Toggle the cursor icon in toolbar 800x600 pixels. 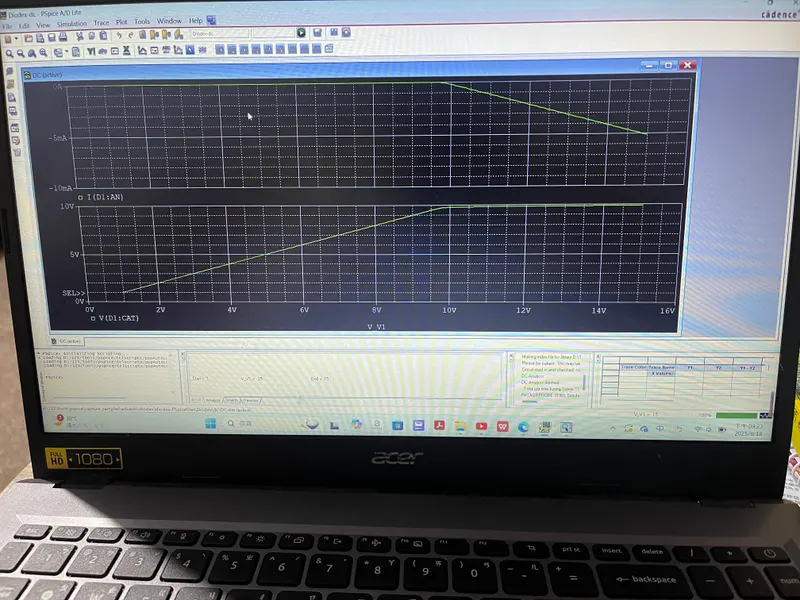(x=190, y=50)
